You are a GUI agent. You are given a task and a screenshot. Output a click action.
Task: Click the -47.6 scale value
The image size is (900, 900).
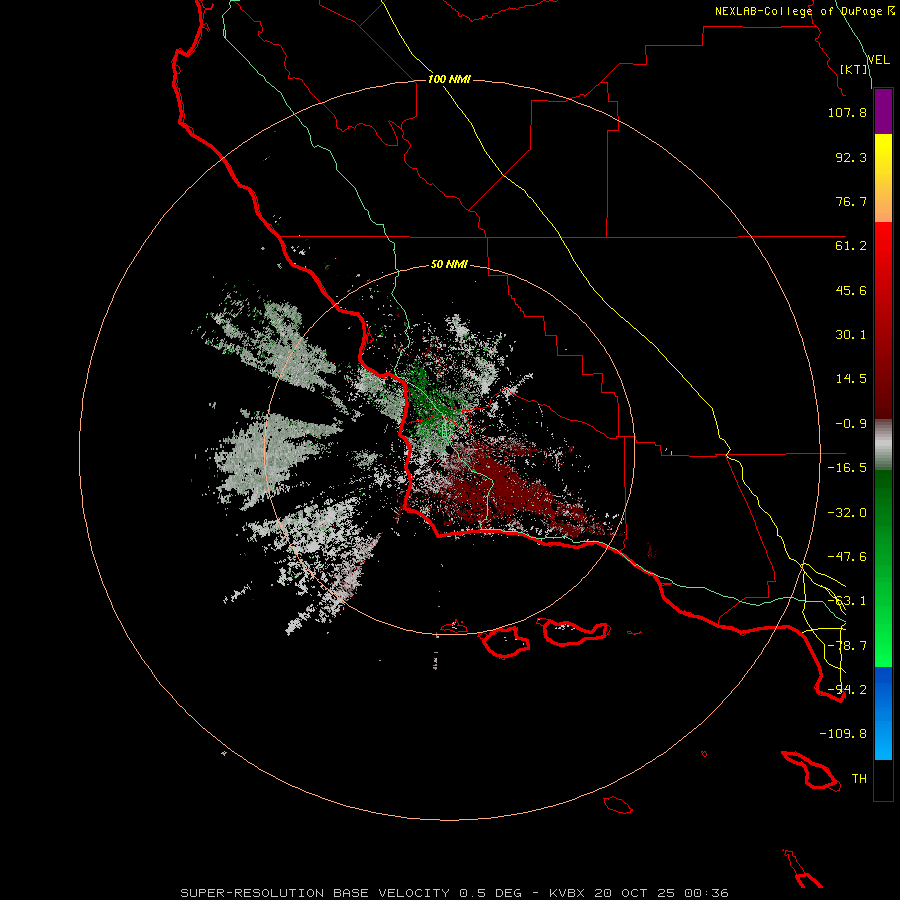[847, 557]
